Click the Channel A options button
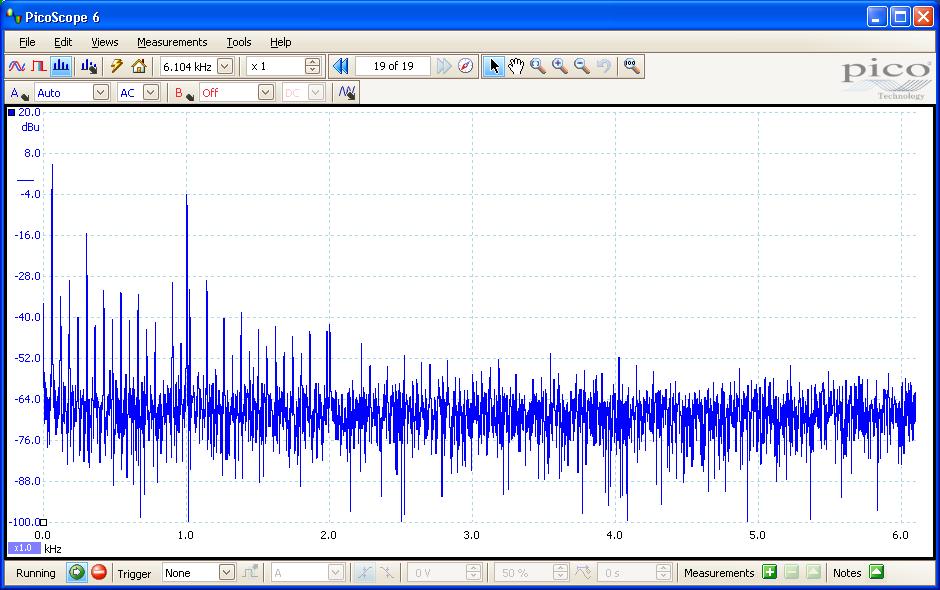This screenshot has width=940, height=590. point(18,93)
